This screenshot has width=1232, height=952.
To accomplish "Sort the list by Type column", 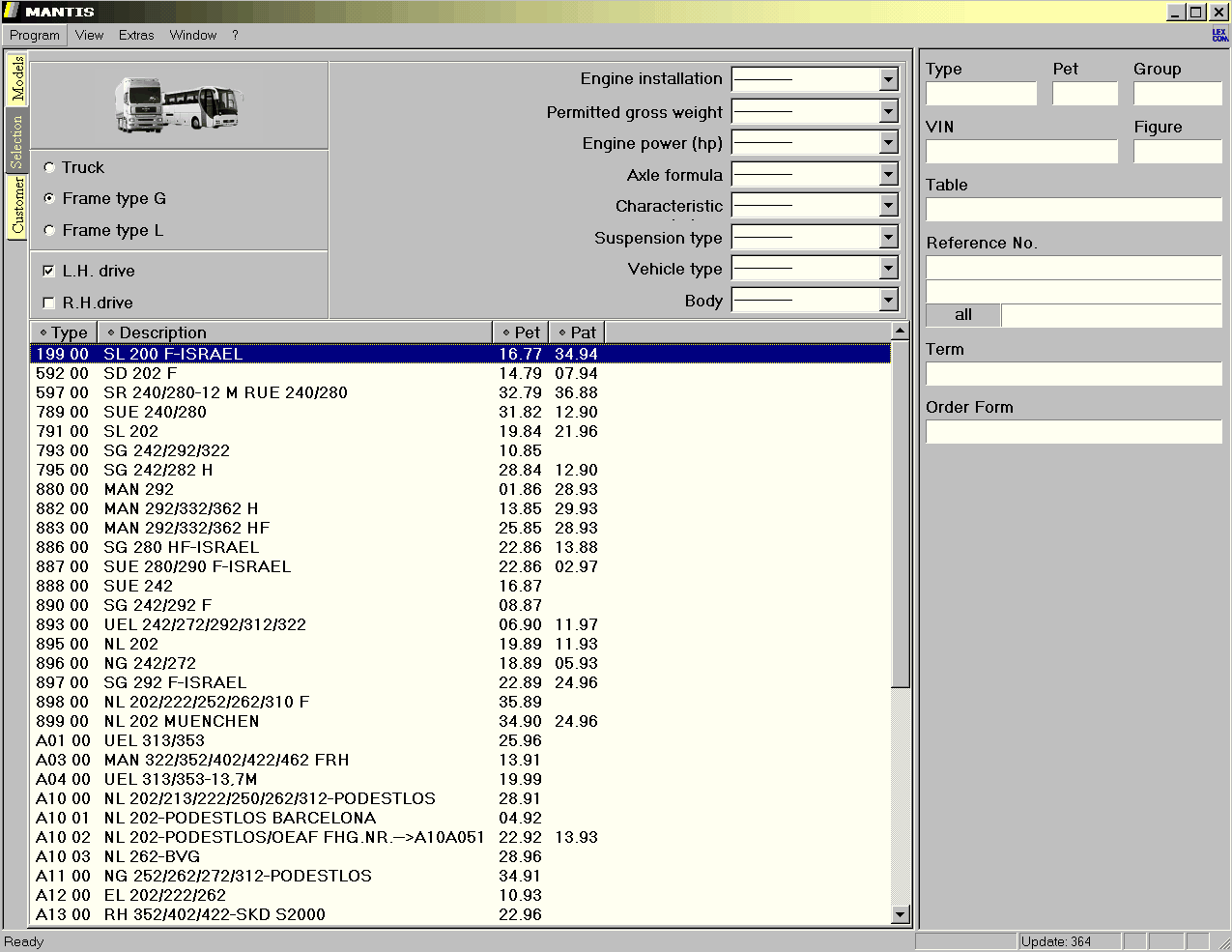I will click(64, 332).
